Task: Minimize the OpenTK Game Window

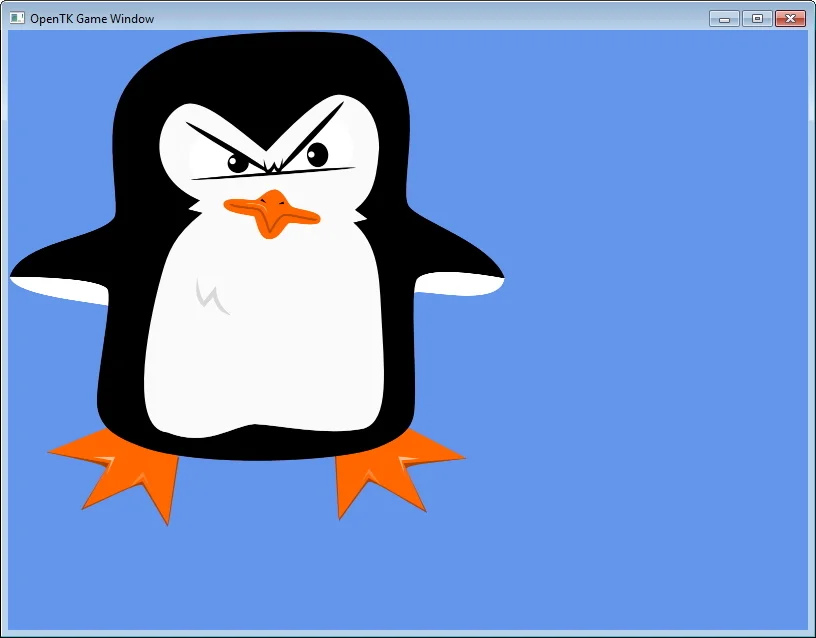Action: [x=724, y=19]
